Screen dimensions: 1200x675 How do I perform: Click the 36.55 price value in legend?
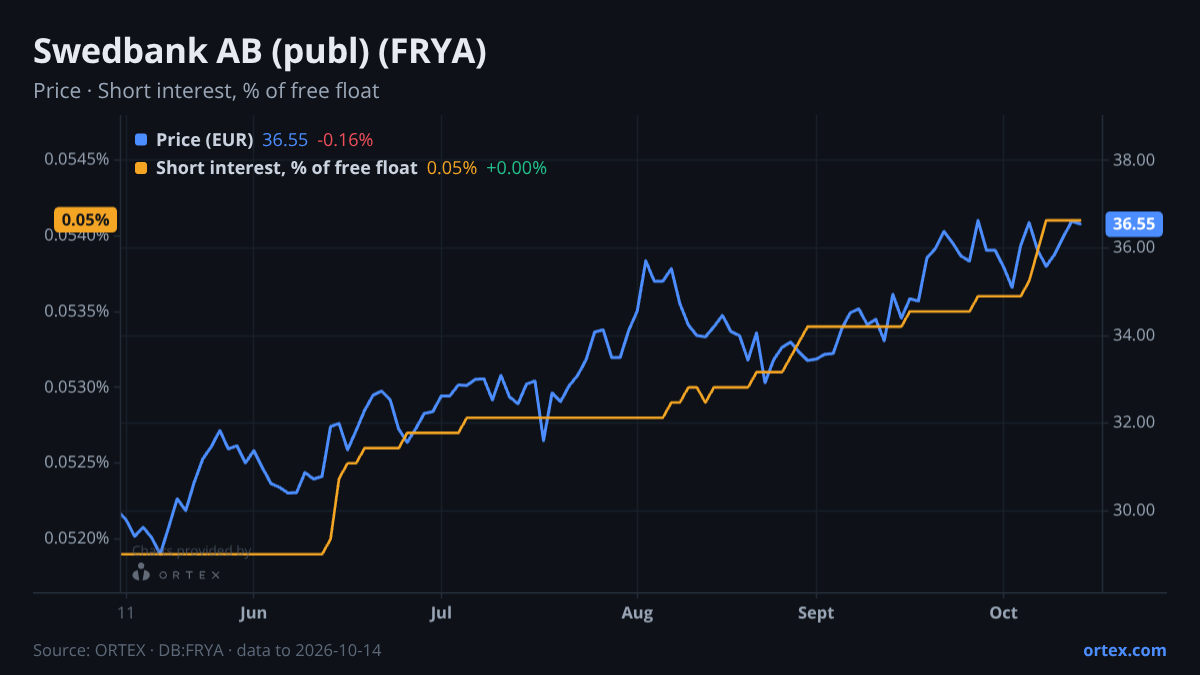(285, 140)
